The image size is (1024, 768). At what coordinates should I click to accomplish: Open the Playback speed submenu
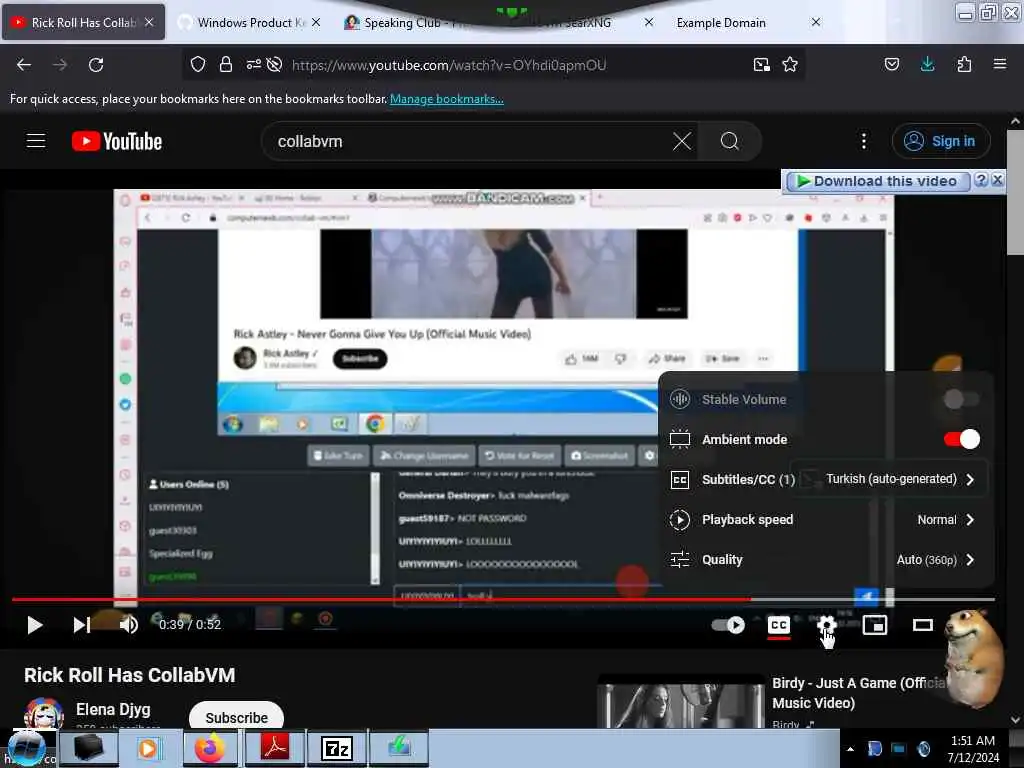pos(827,520)
